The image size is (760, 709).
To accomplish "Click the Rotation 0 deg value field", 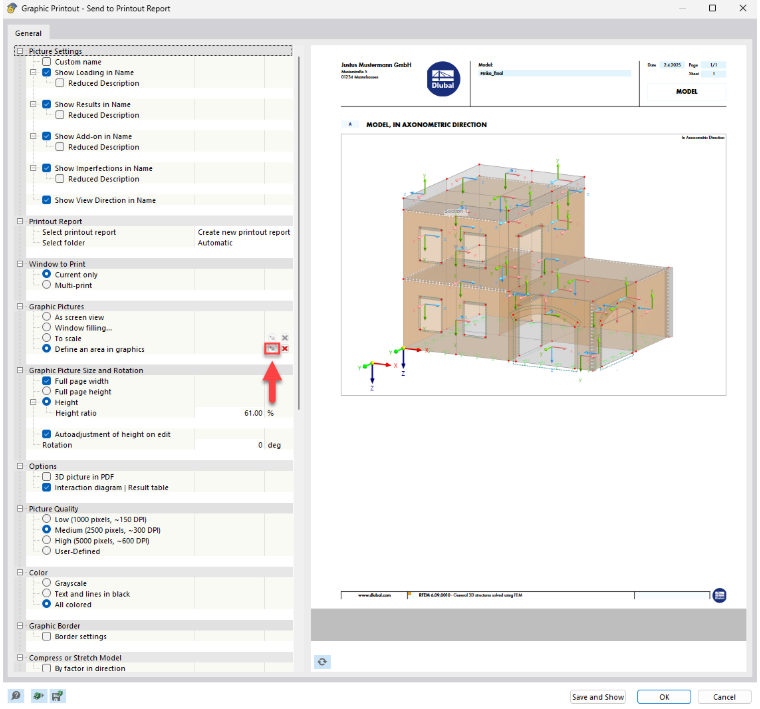I will tap(230, 445).
